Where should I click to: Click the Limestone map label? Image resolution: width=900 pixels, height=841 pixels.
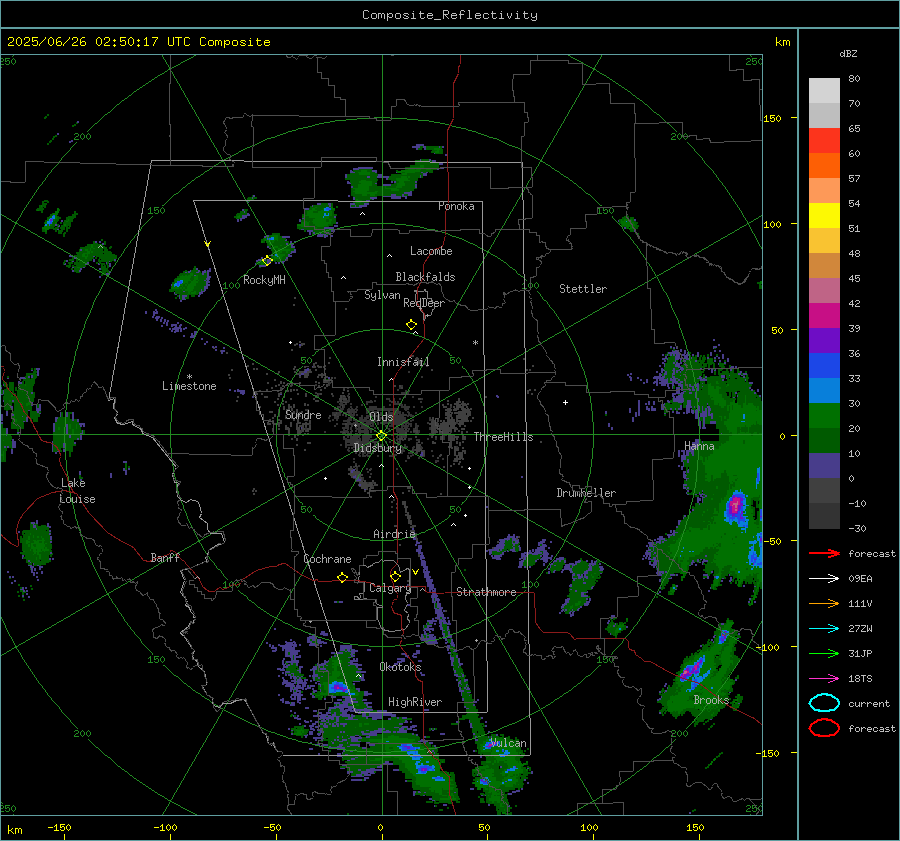click(x=189, y=386)
